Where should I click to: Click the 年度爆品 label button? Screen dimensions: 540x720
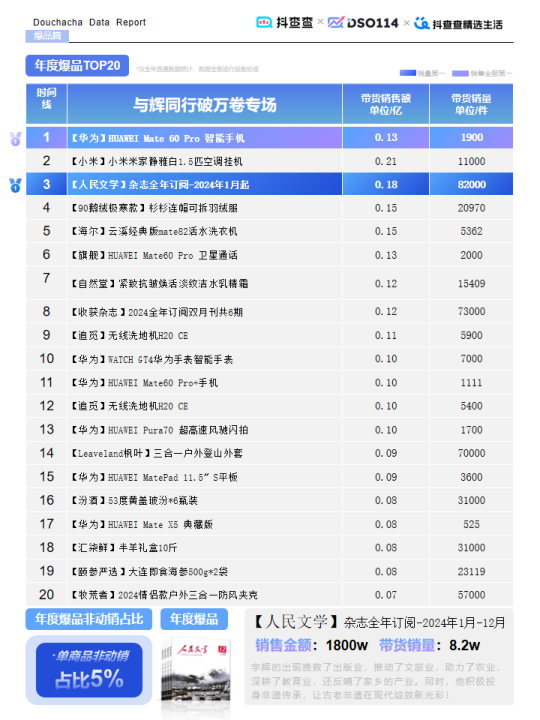tap(194, 619)
